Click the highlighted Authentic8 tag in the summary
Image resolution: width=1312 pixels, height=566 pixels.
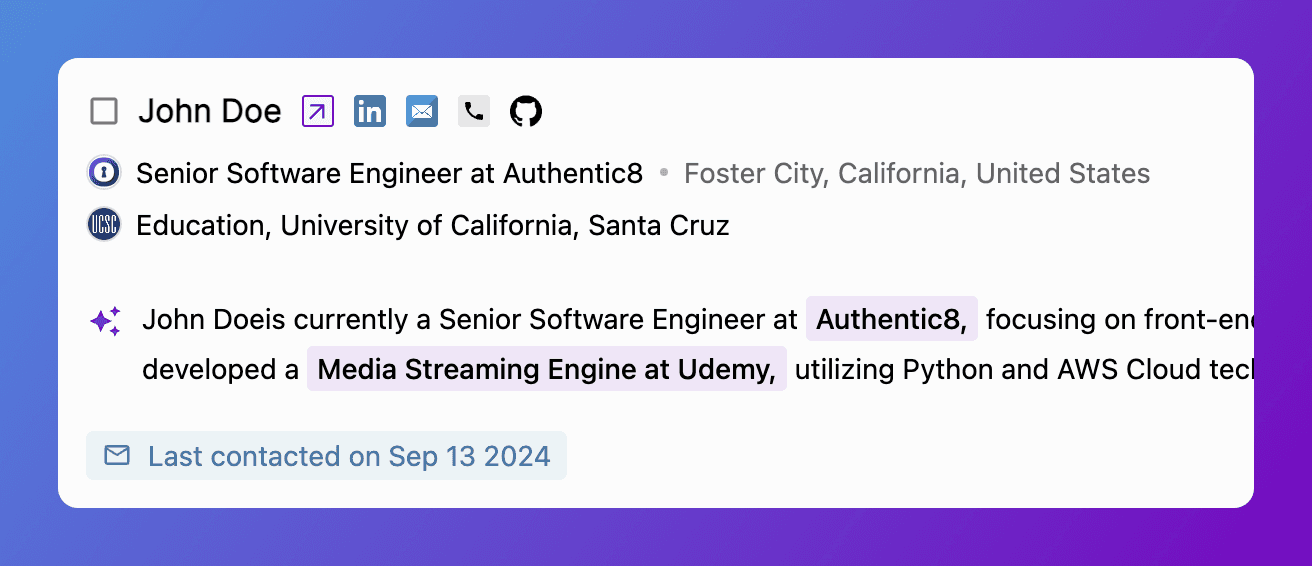pyautogui.click(x=891, y=320)
